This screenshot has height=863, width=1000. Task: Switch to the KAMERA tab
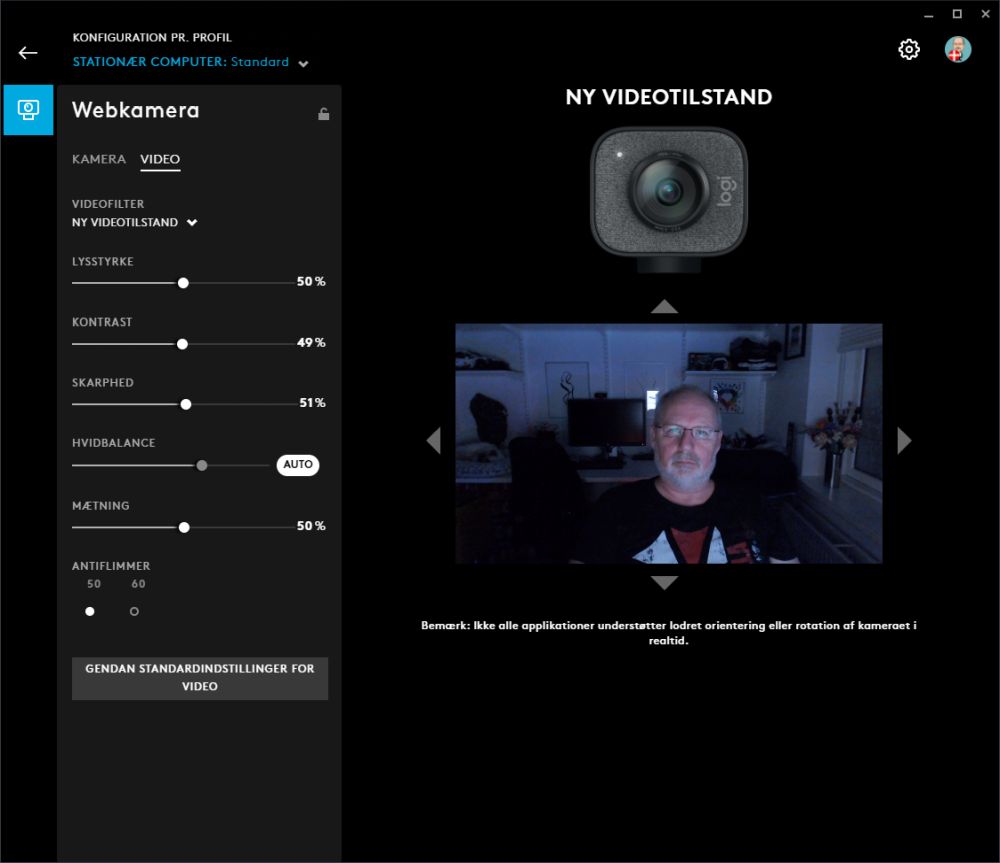[x=99, y=159]
